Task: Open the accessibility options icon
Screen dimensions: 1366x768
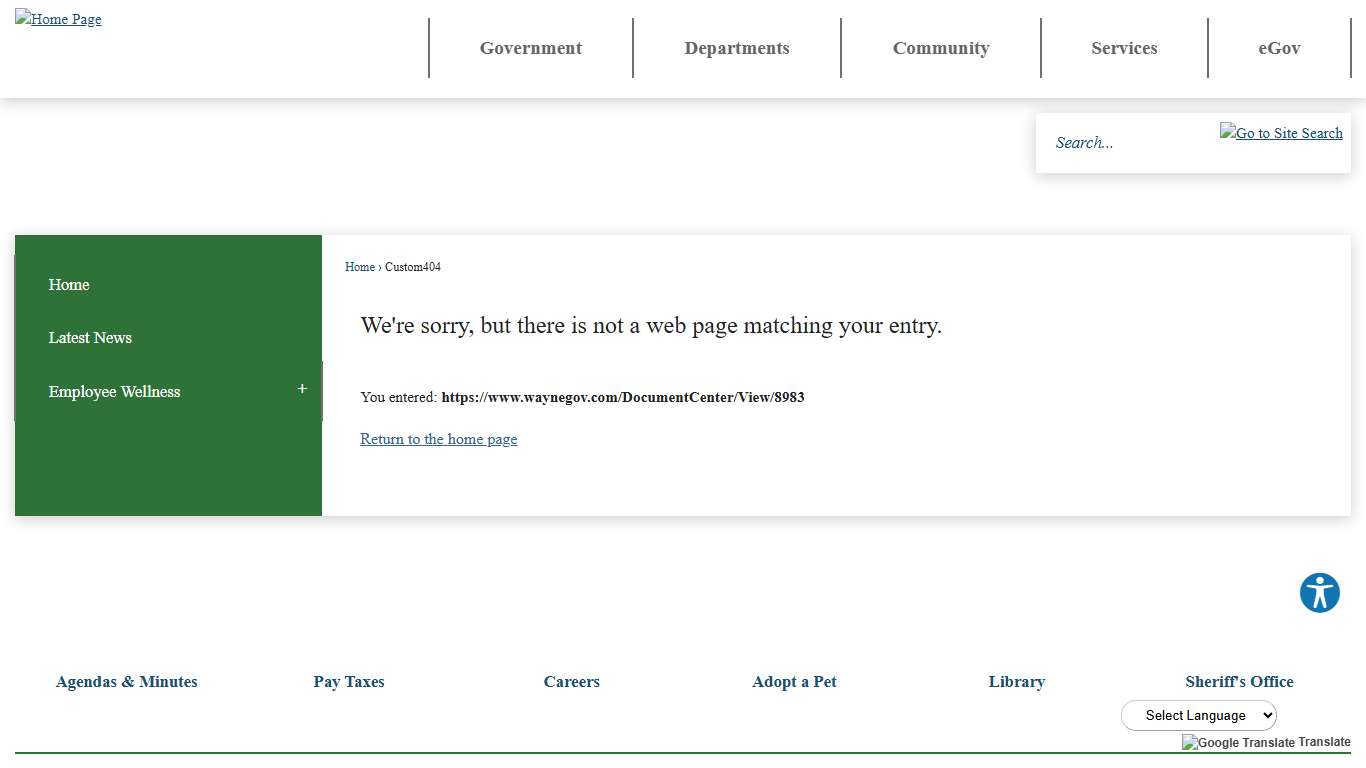Action: pyautogui.click(x=1319, y=593)
